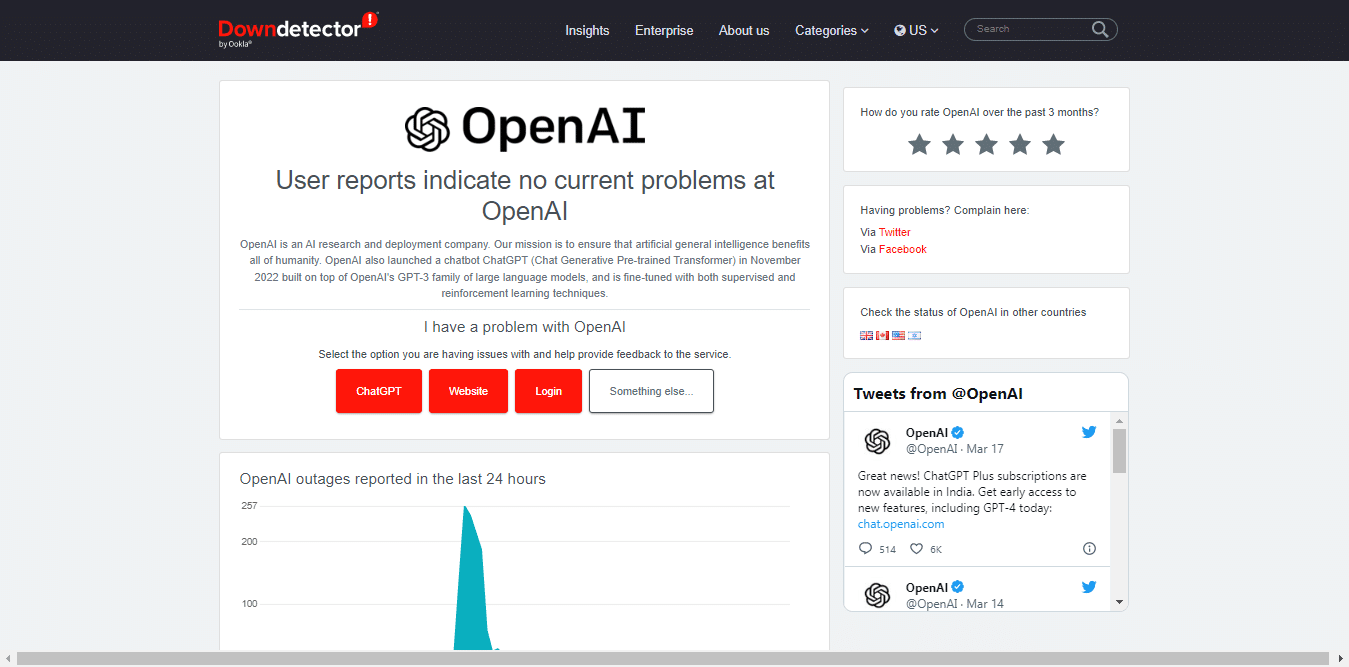Expand the Categories dropdown

coord(831,31)
